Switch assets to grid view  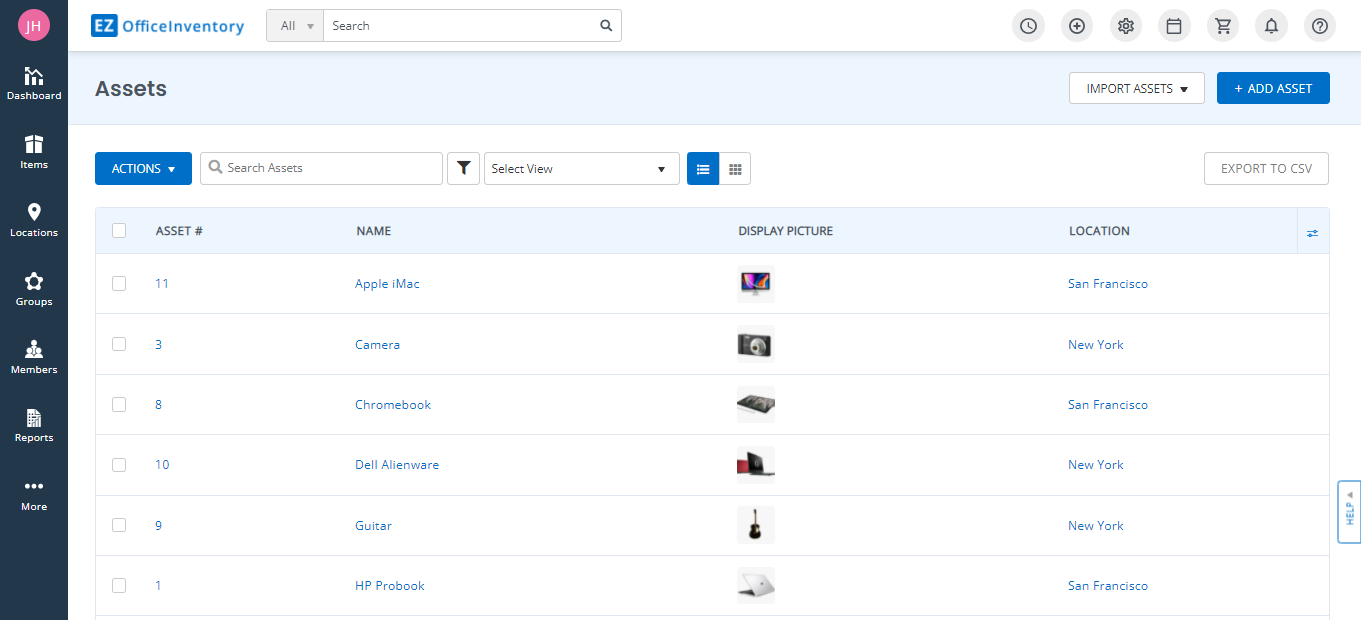click(x=735, y=168)
